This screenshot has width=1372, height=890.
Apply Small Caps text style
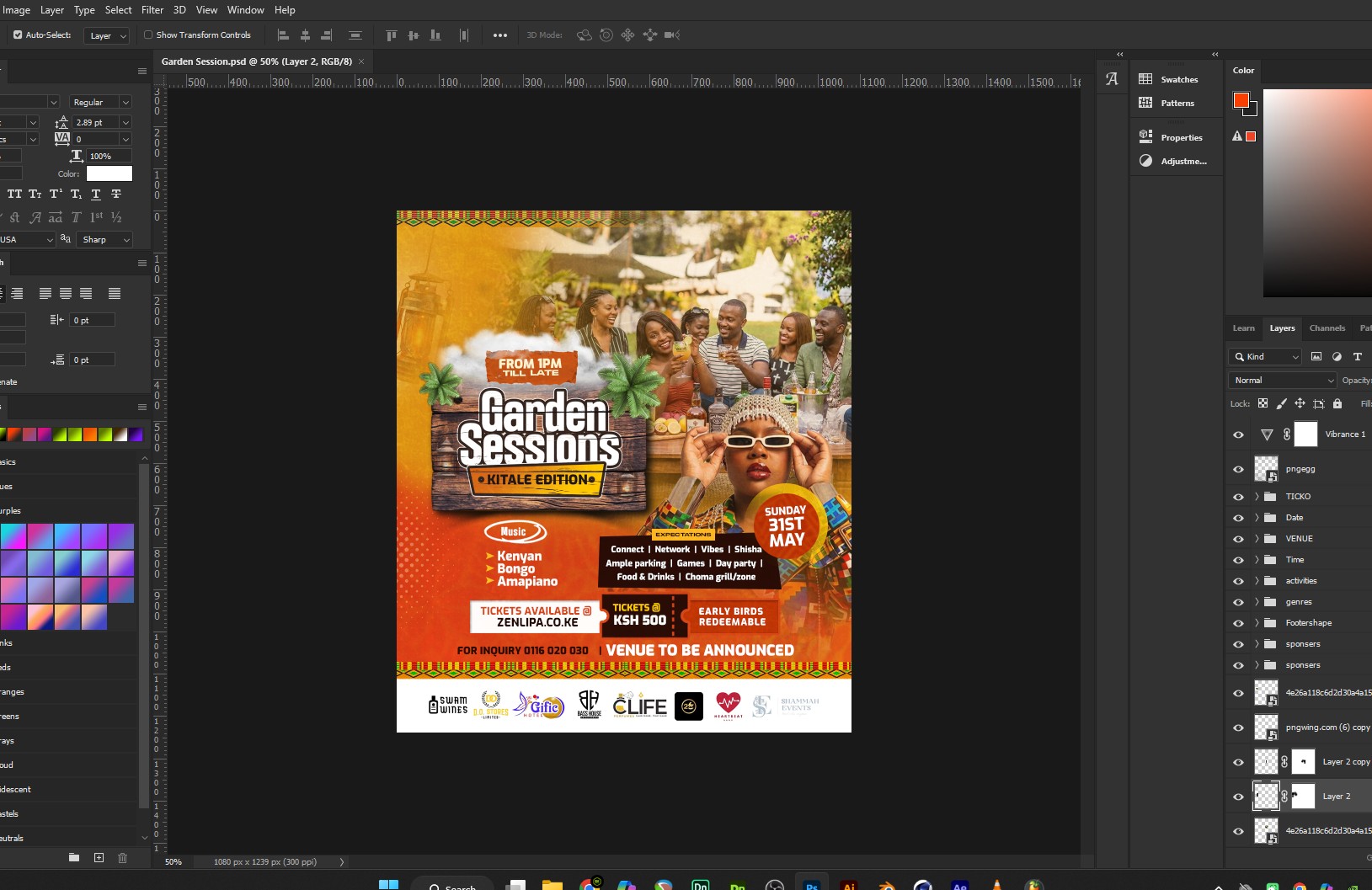[35, 195]
